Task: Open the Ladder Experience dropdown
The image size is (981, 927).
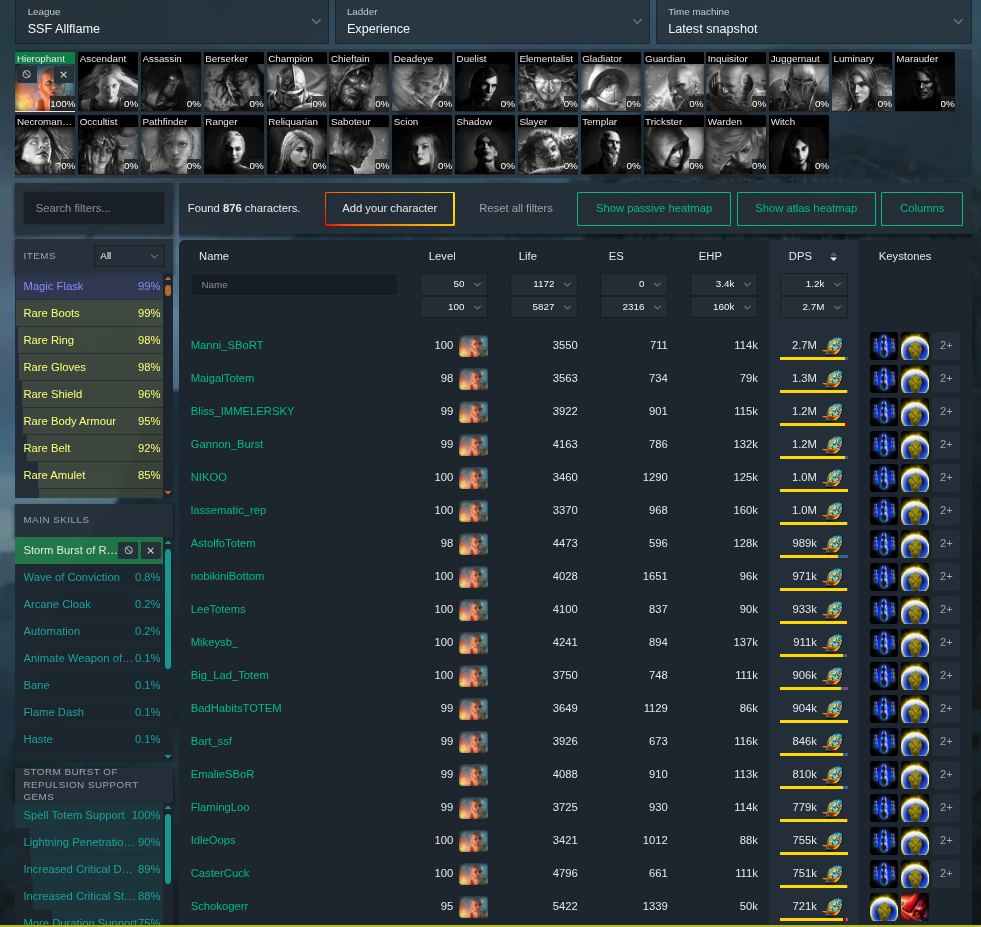Action: pos(492,22)
